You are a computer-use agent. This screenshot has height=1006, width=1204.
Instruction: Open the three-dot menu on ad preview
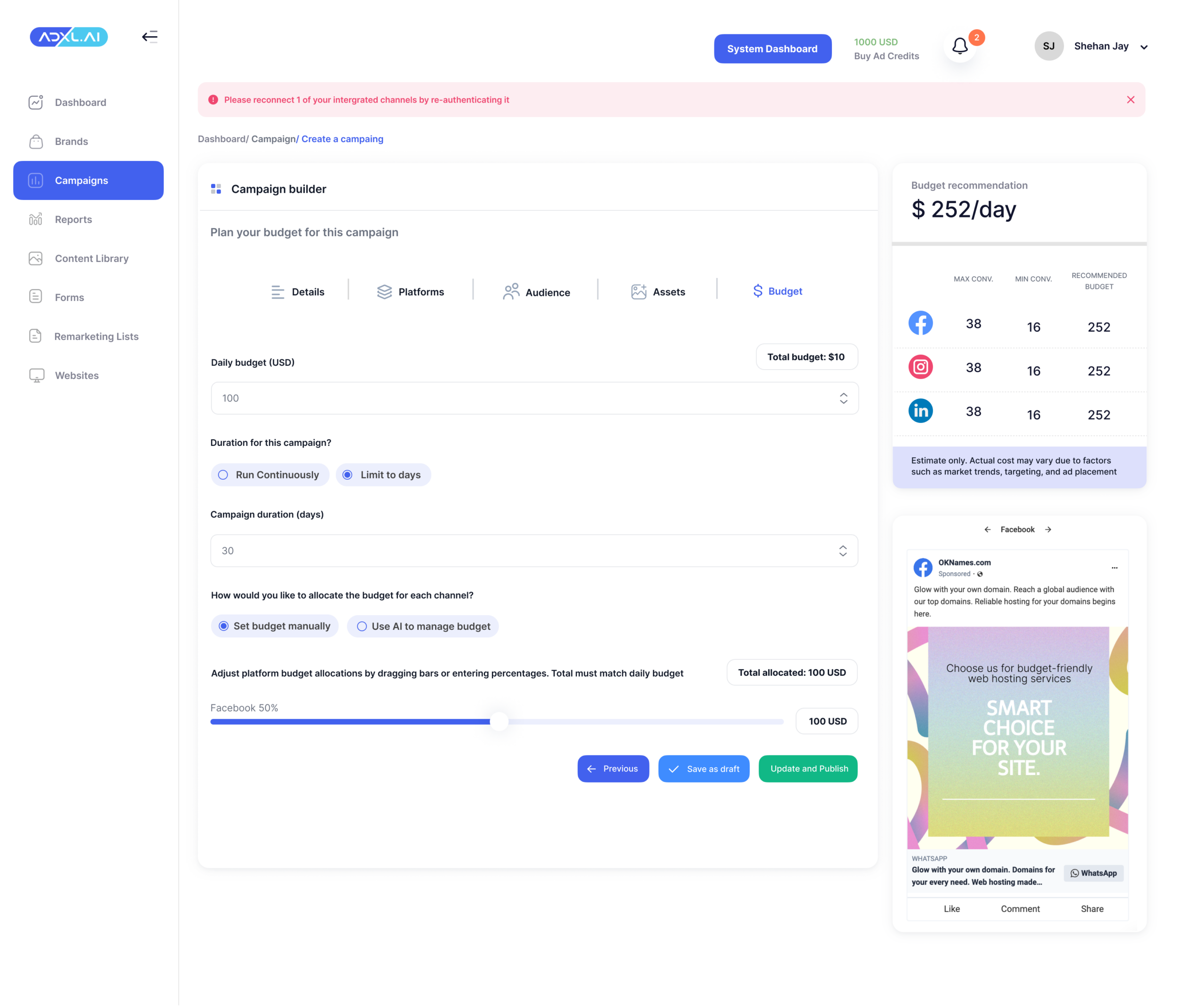[1114, 568]
